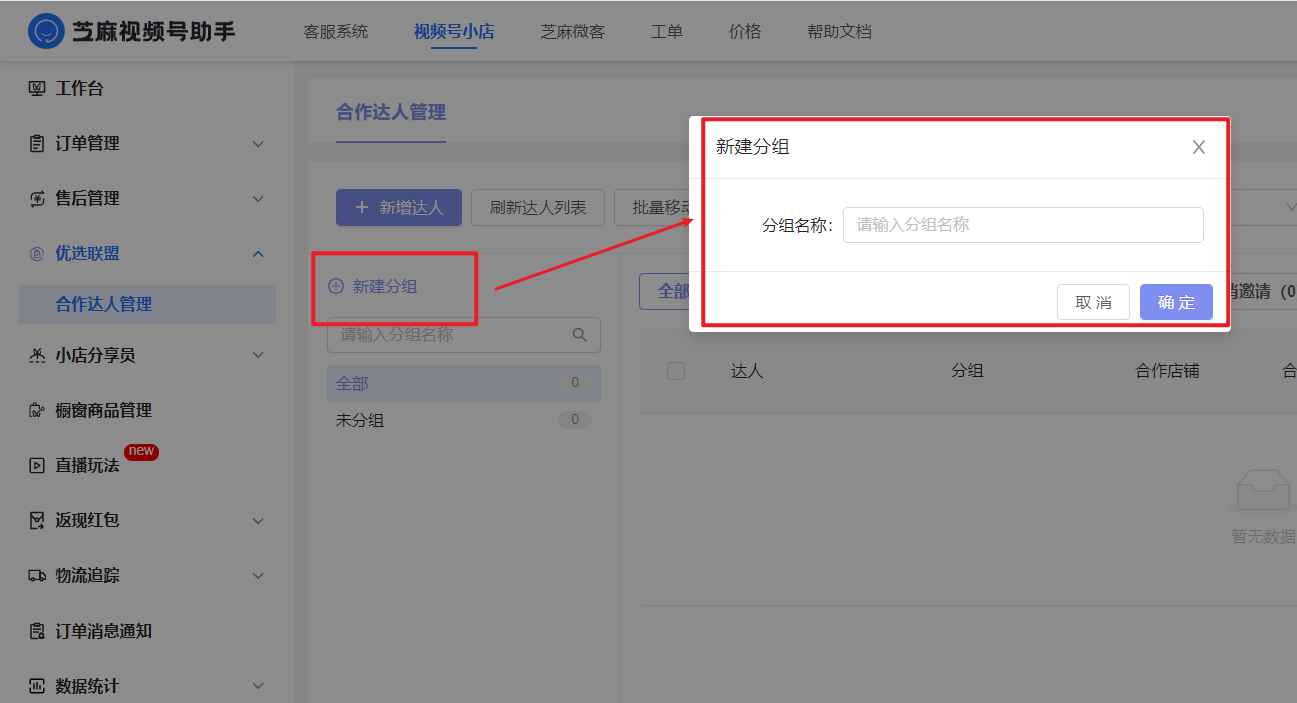Click the new badge on 直播玩法
This screenshot has height=703, width=1297.
pyautogui.click(x=141, y=451)
